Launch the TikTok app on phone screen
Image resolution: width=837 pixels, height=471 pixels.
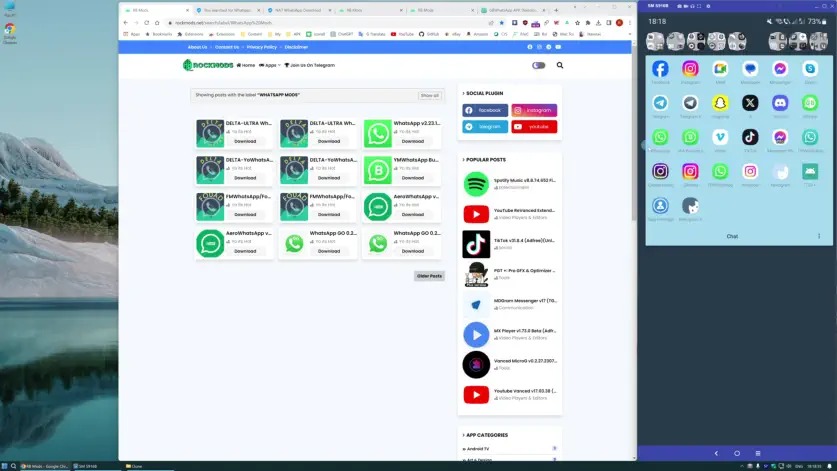[750, 137]
